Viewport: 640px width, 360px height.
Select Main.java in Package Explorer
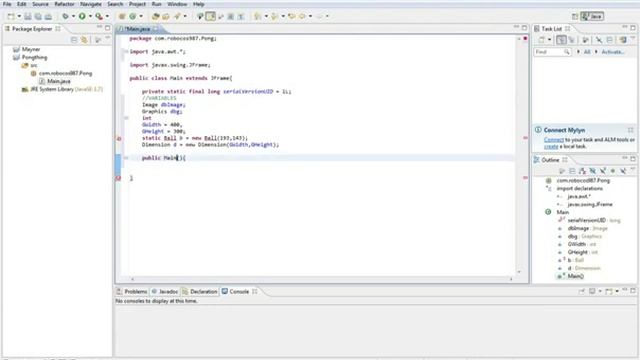tap(55, 81)
